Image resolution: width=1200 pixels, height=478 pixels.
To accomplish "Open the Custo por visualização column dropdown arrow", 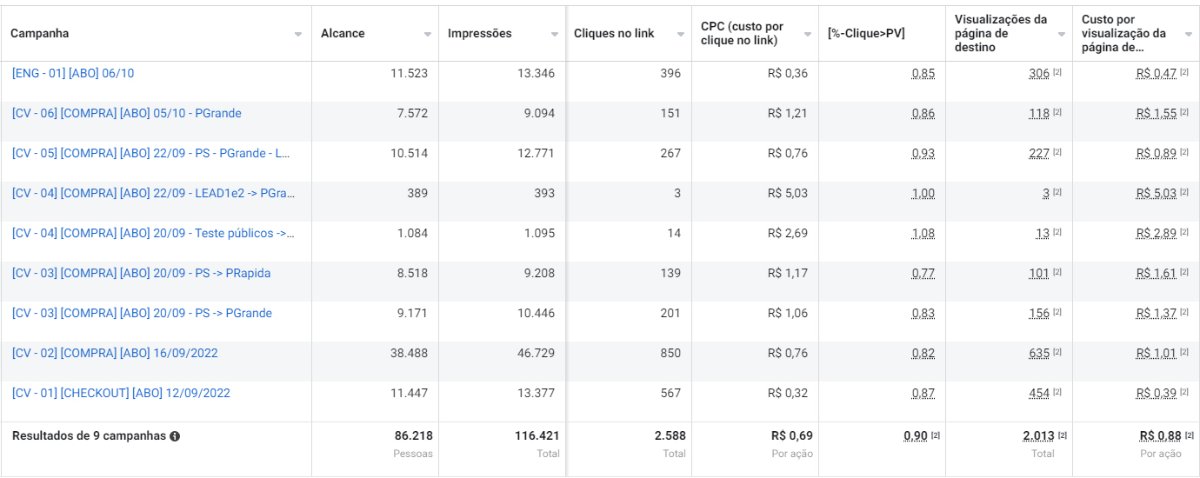I will click(x=1188, y=34).
